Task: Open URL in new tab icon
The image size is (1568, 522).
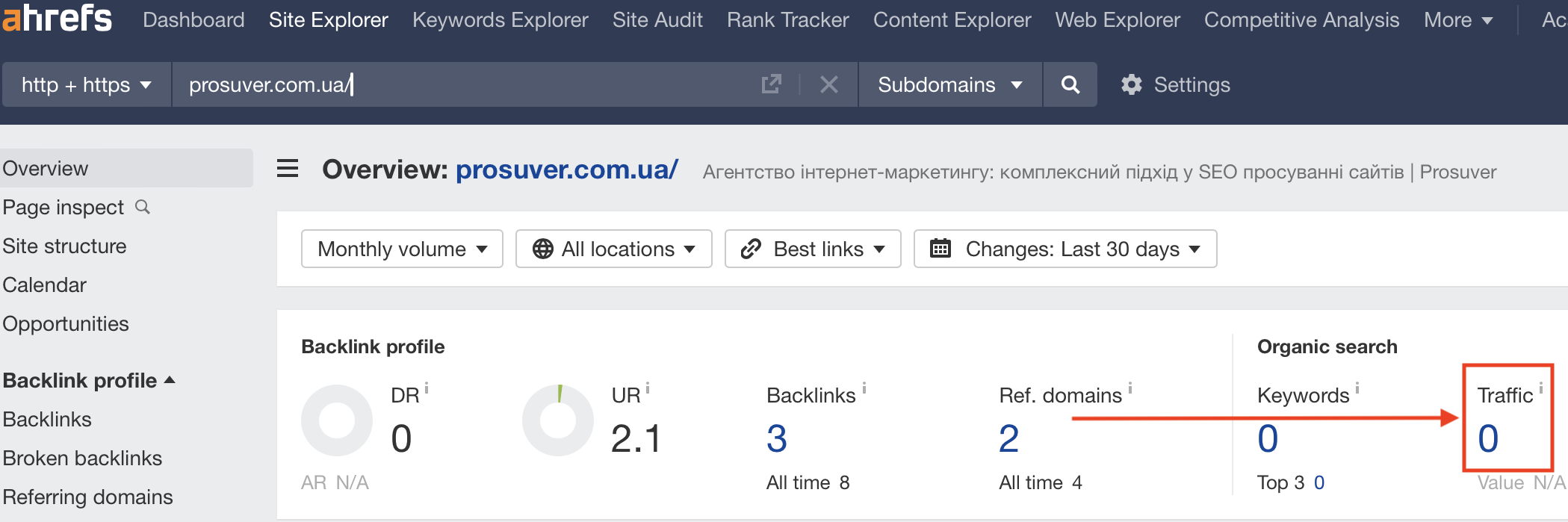Action: point(771,84)
